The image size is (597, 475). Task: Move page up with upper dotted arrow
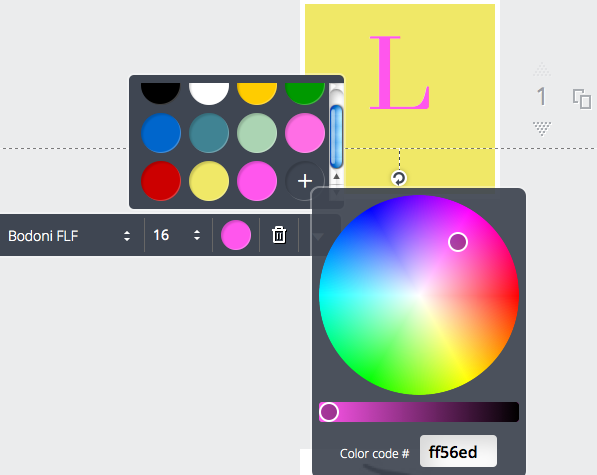542,69
